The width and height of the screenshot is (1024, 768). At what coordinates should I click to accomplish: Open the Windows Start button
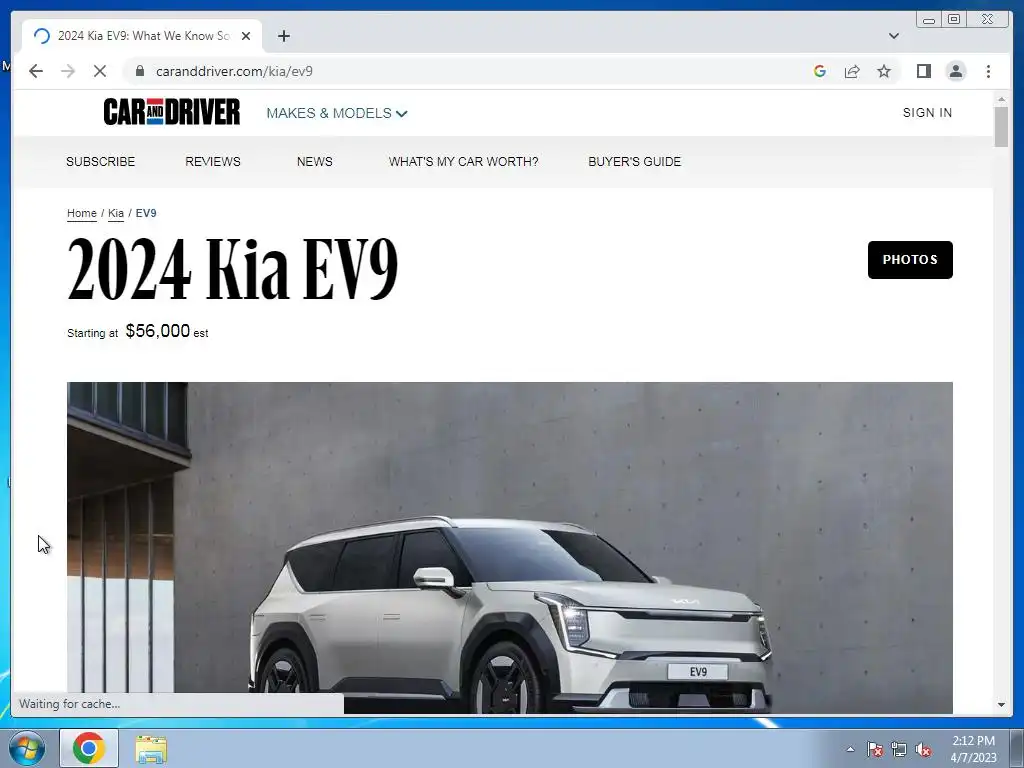point(27,748)
